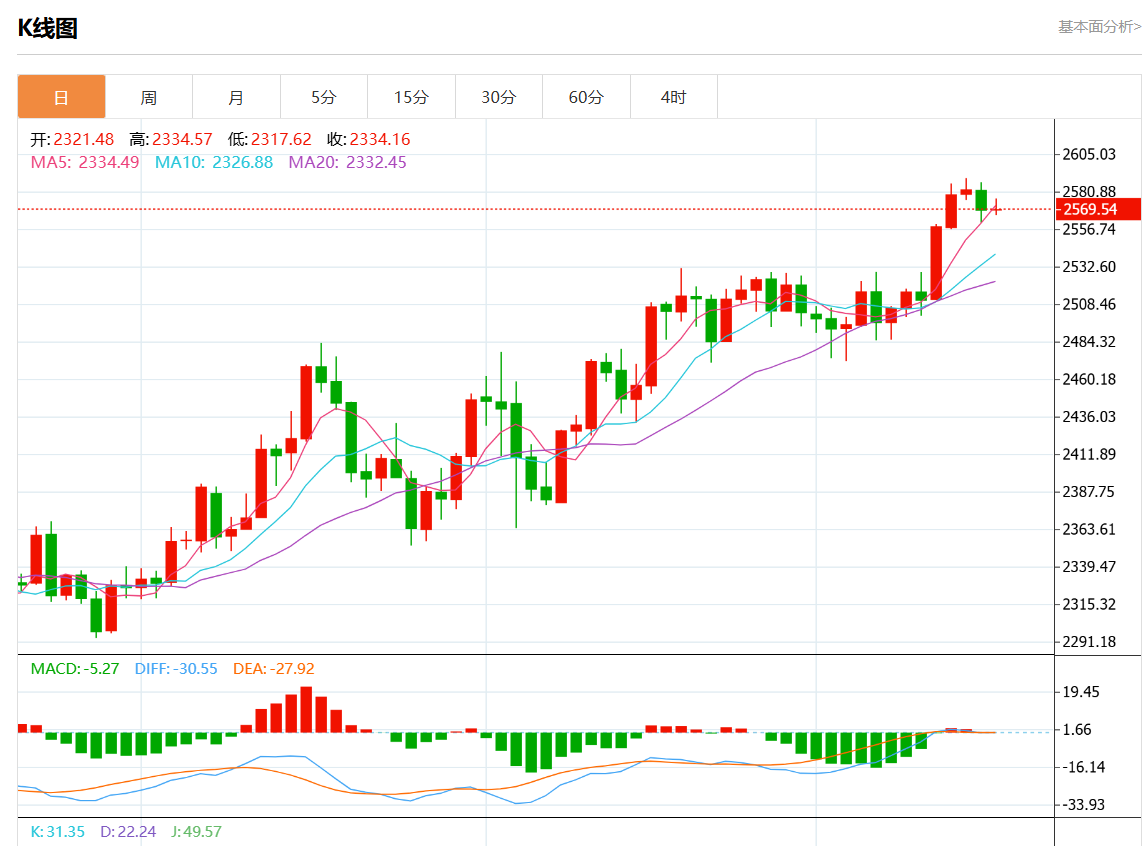Open the 基本面分析 link

click(1099, 27)
